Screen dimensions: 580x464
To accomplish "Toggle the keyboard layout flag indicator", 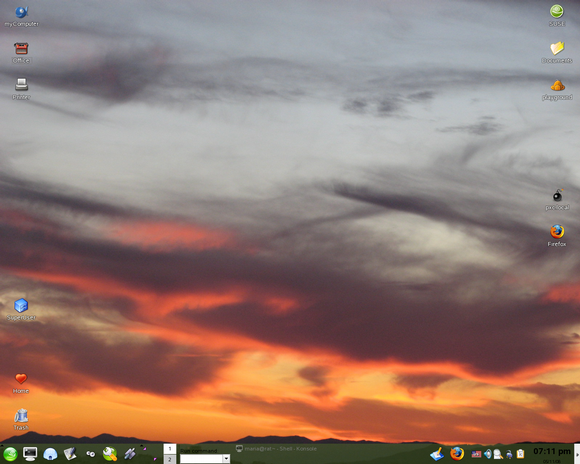I will (476, 454).
